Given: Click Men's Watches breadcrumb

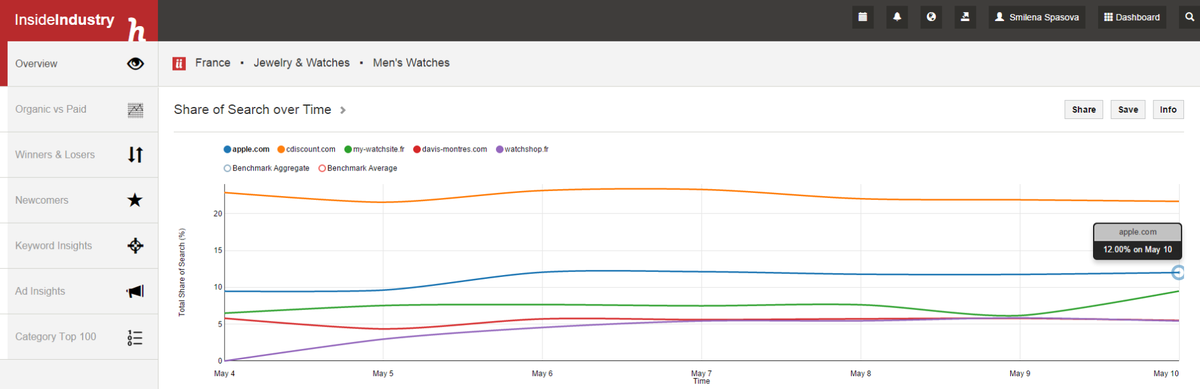Looking at the screenshot, I should pos(411,63).
